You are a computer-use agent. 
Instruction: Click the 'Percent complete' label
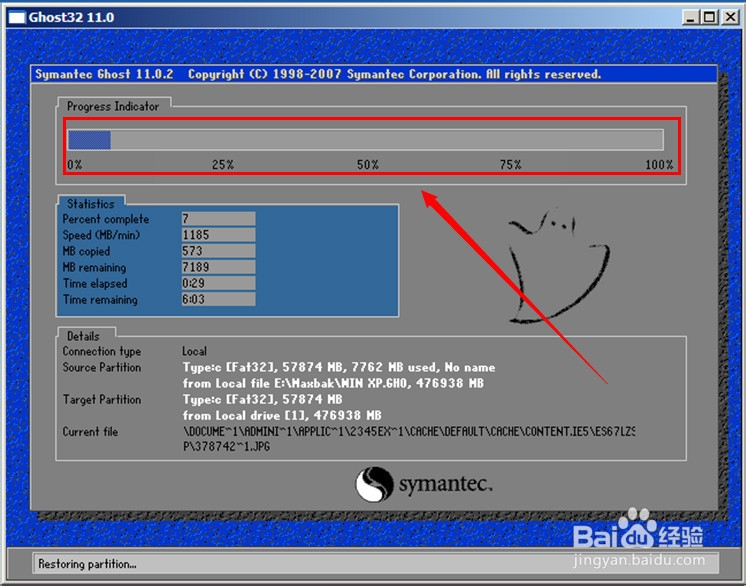click(106, 219)
